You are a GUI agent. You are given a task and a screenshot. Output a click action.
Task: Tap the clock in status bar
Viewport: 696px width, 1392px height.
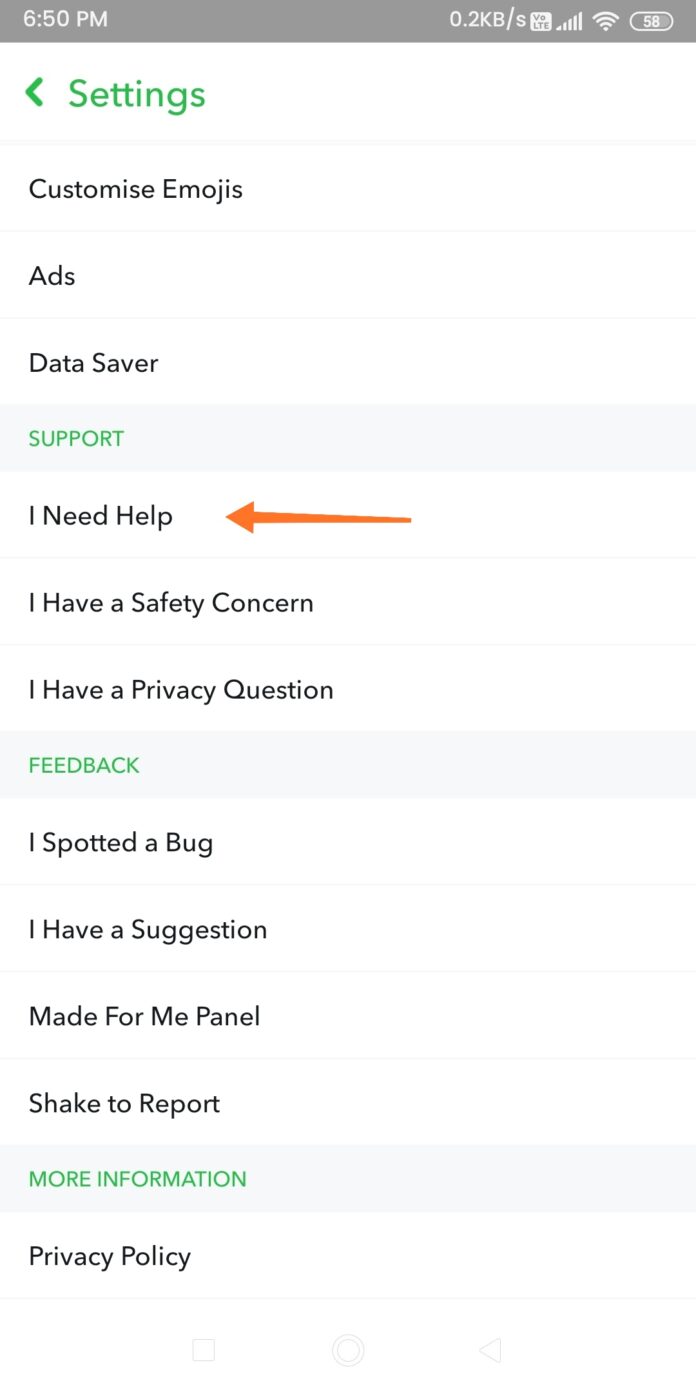click(x=65, y=20)
